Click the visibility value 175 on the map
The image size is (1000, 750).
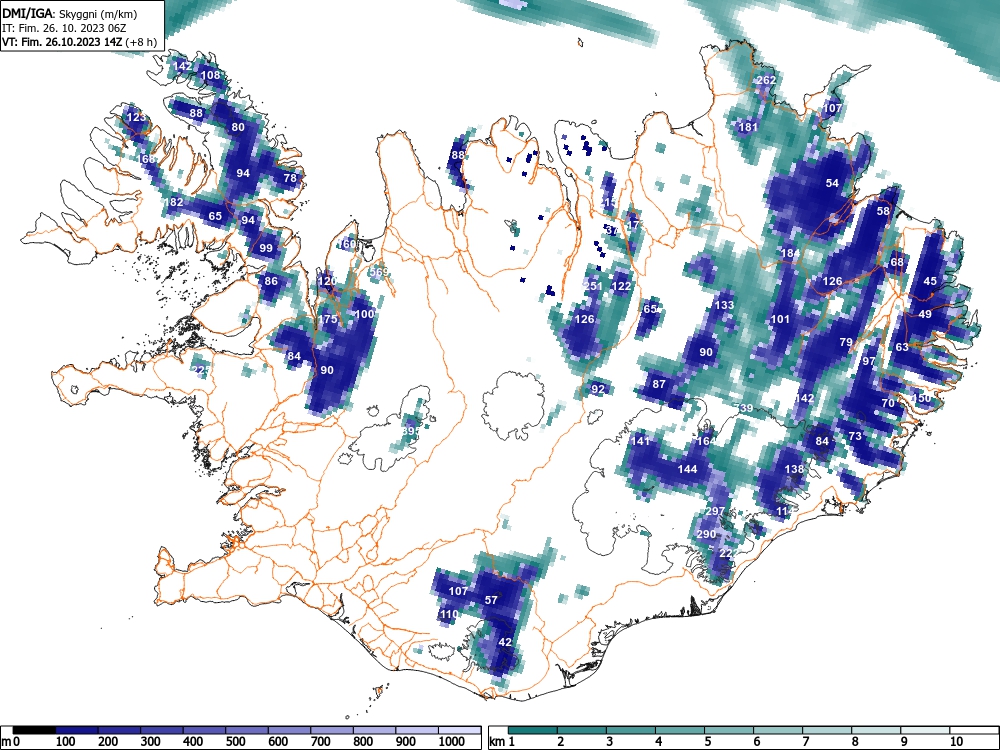pyautogui.click(x=327, y=319)
